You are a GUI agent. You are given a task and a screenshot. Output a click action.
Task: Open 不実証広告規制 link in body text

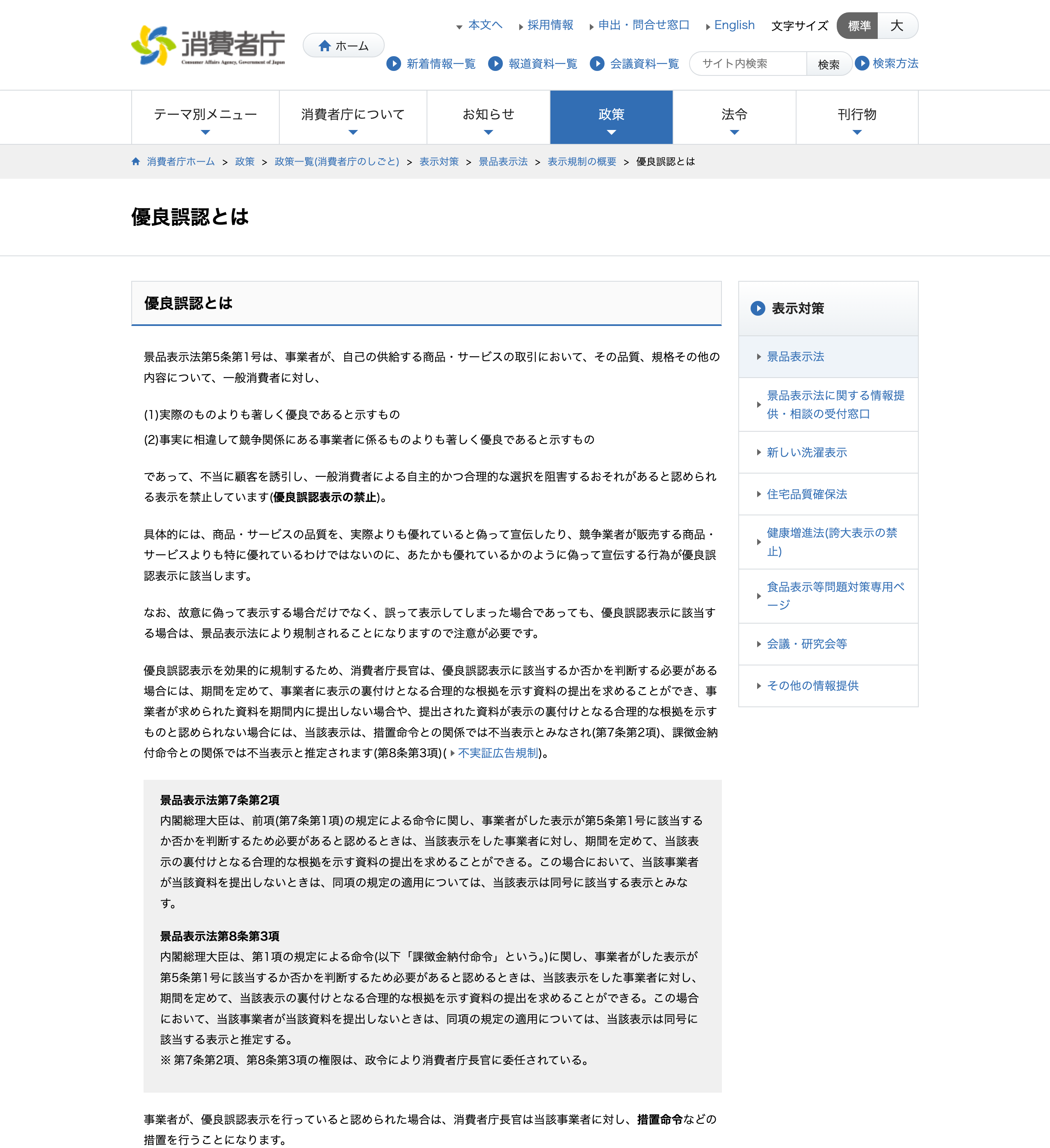498,754
